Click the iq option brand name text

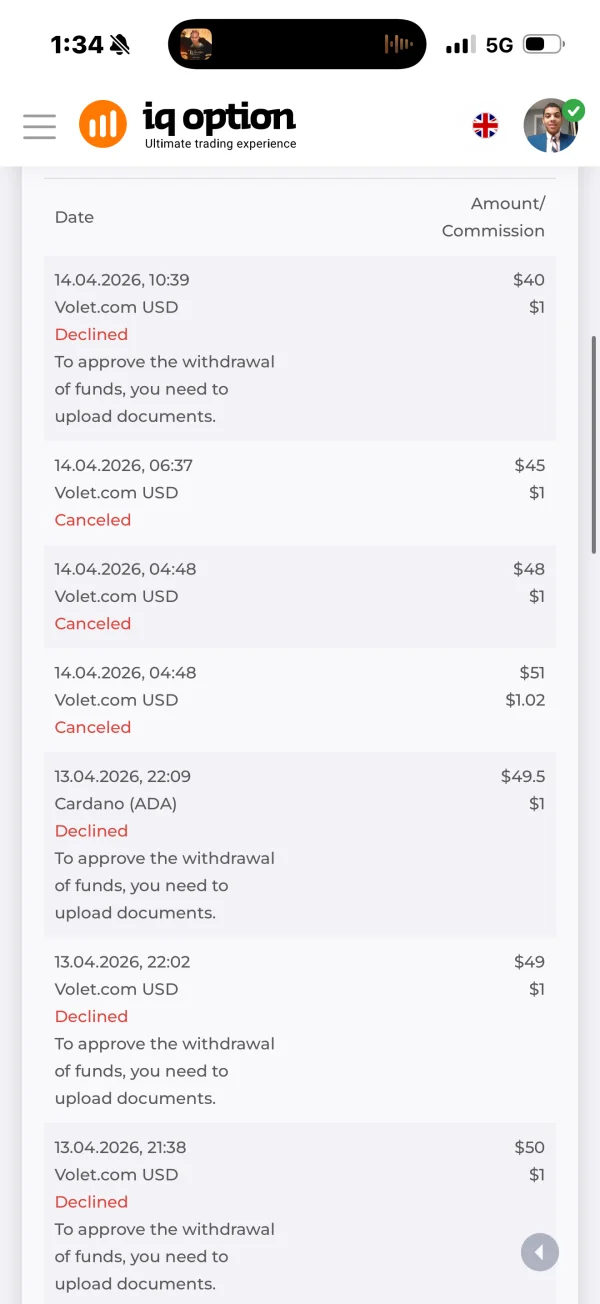click(219, 118)
